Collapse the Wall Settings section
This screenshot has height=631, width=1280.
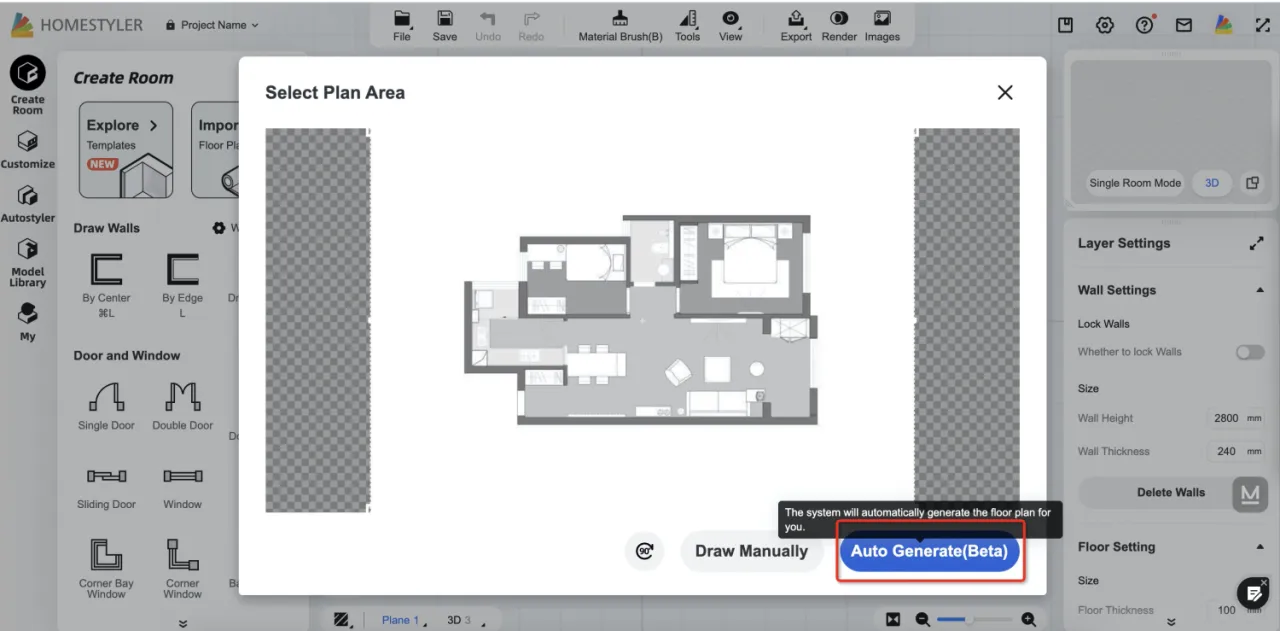click(1259, 290)
